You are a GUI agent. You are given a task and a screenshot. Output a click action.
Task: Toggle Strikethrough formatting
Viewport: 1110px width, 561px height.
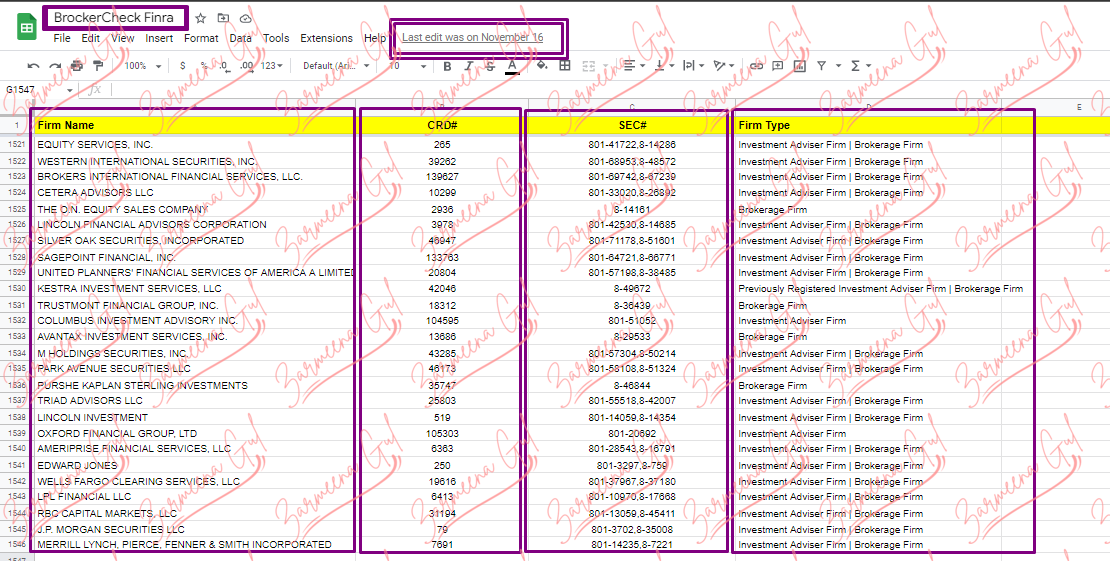coord(491,66)
